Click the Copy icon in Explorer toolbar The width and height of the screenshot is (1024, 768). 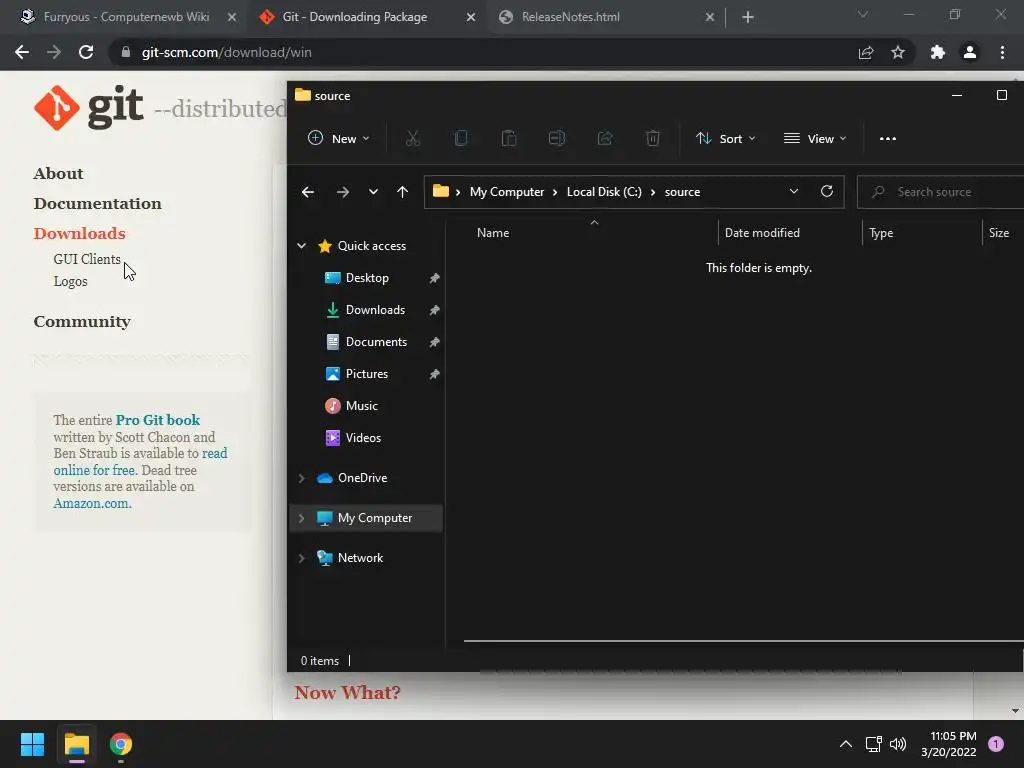[x=460, y=138]
